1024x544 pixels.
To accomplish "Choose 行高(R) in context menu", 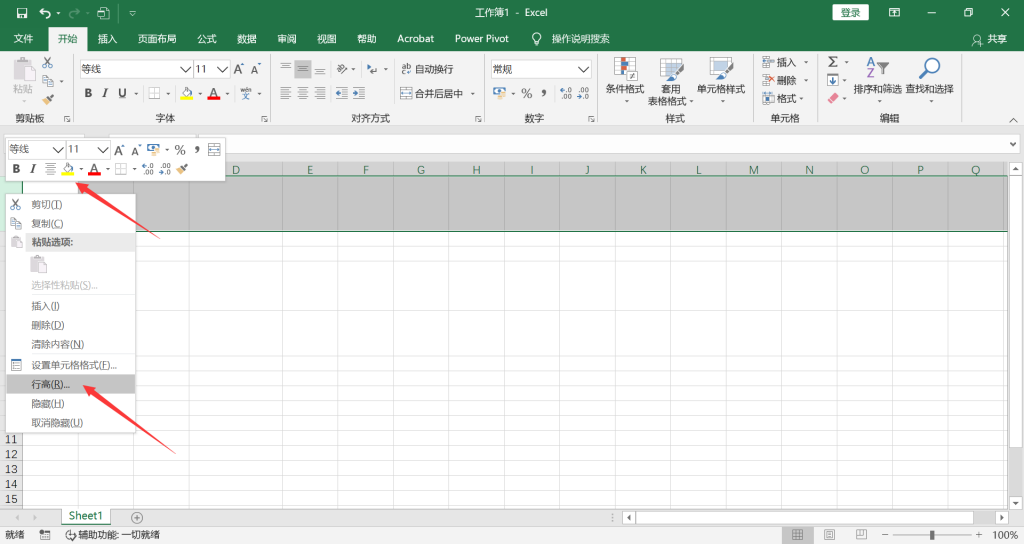I will point(71,384).
